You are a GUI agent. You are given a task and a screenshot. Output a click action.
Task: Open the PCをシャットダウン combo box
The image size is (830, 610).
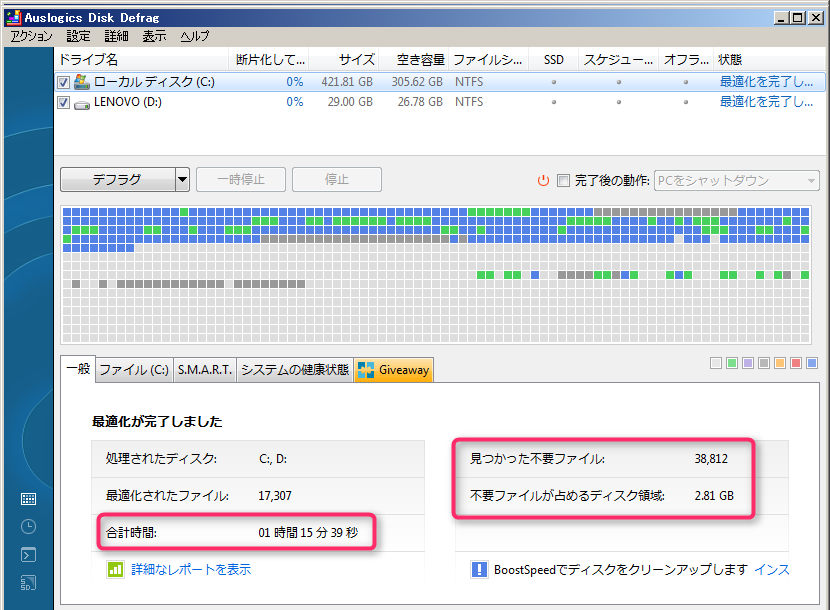(736, 181)
